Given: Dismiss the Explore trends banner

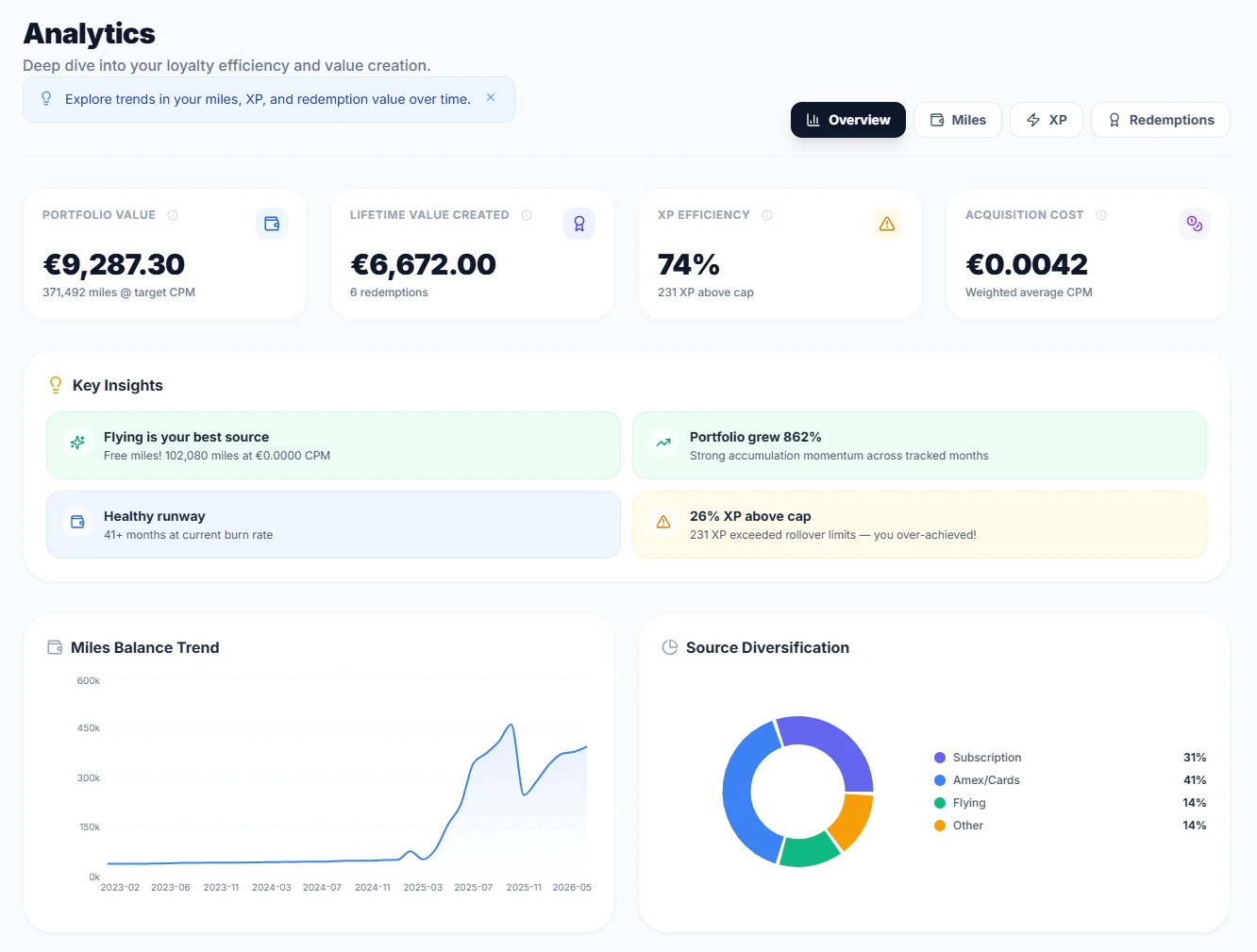Looking at the screenshot, I should click(x=491, y=96).
